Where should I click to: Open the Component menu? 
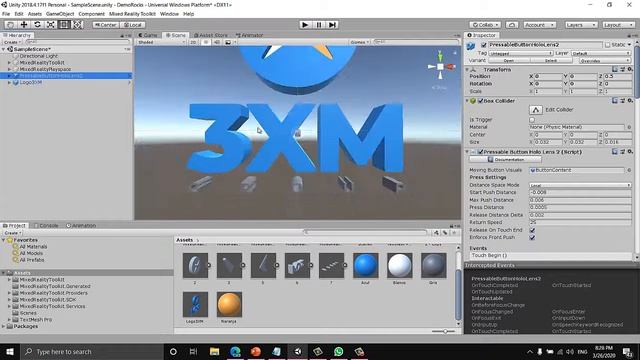[91, 14]
